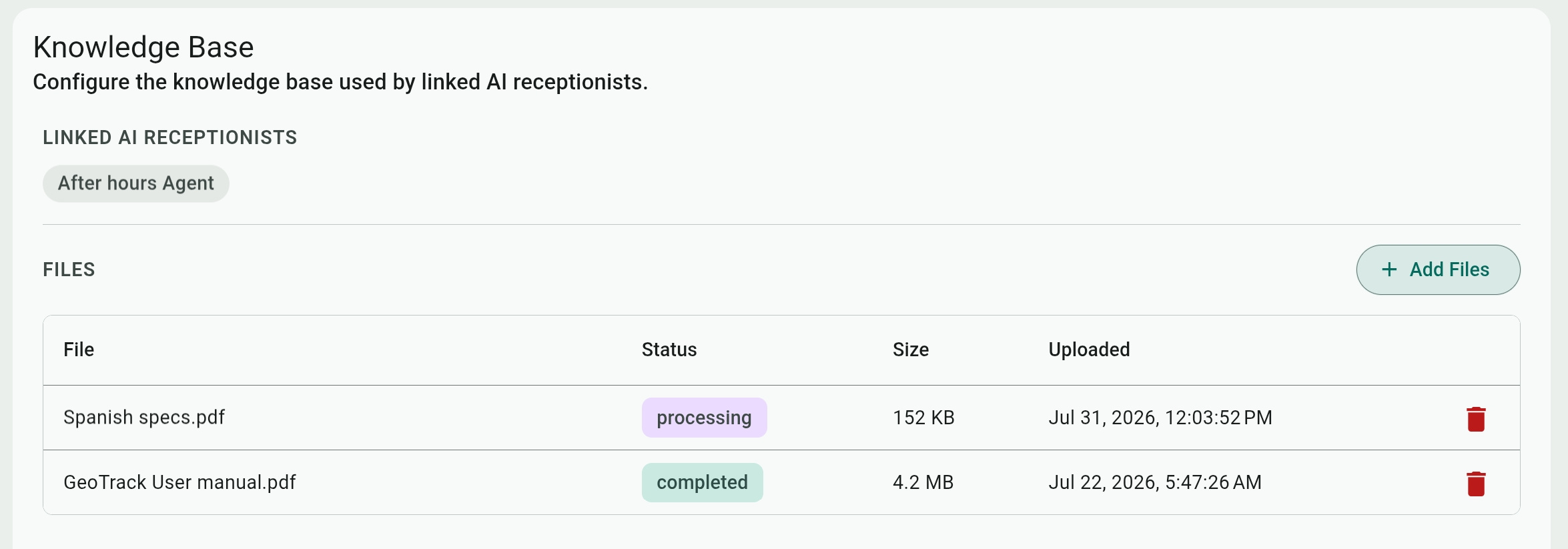
Task: Open the GeoTrack User manual.pdf file name
Action: pos(179,482)
